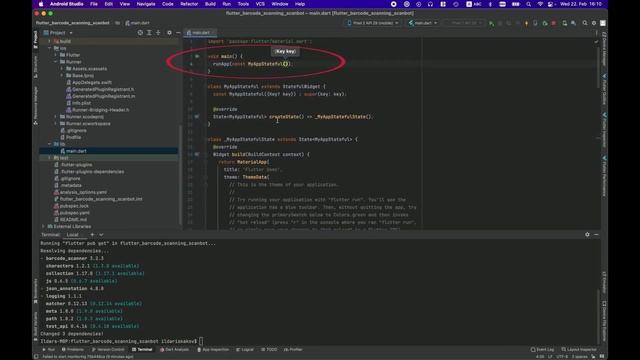Select the main.dart editor tab
Screen dimensions: 640x360
point(200,33)
